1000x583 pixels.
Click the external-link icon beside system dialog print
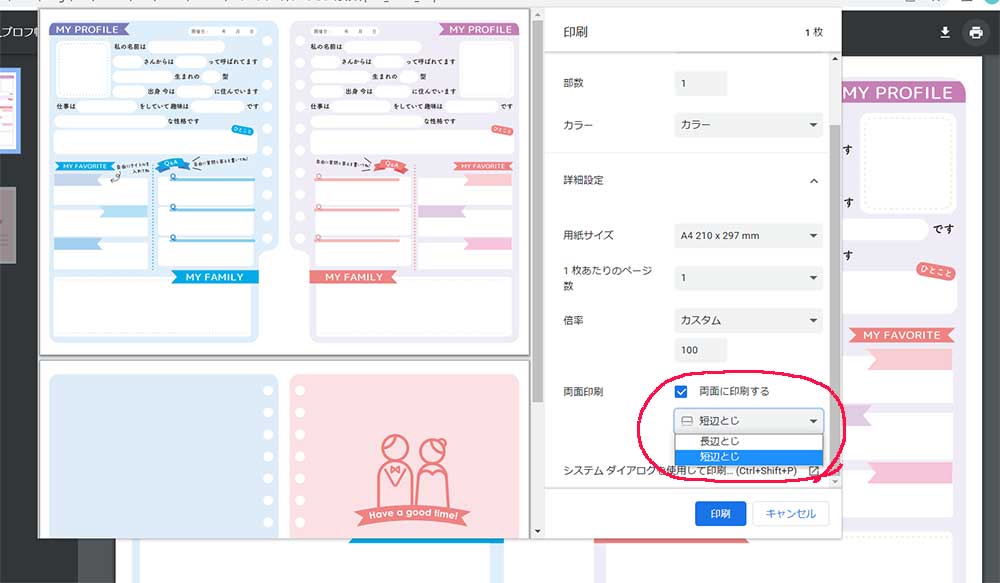tap(814, 470)
